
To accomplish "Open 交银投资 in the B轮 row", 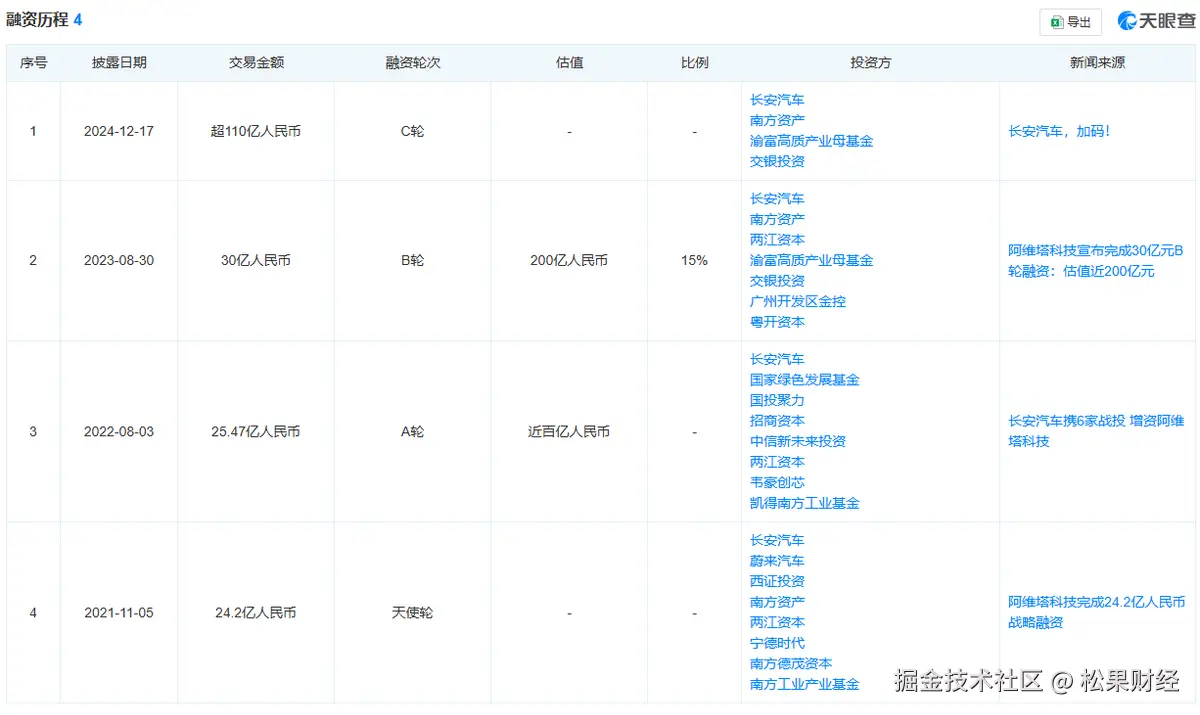I will click(777, 281).
